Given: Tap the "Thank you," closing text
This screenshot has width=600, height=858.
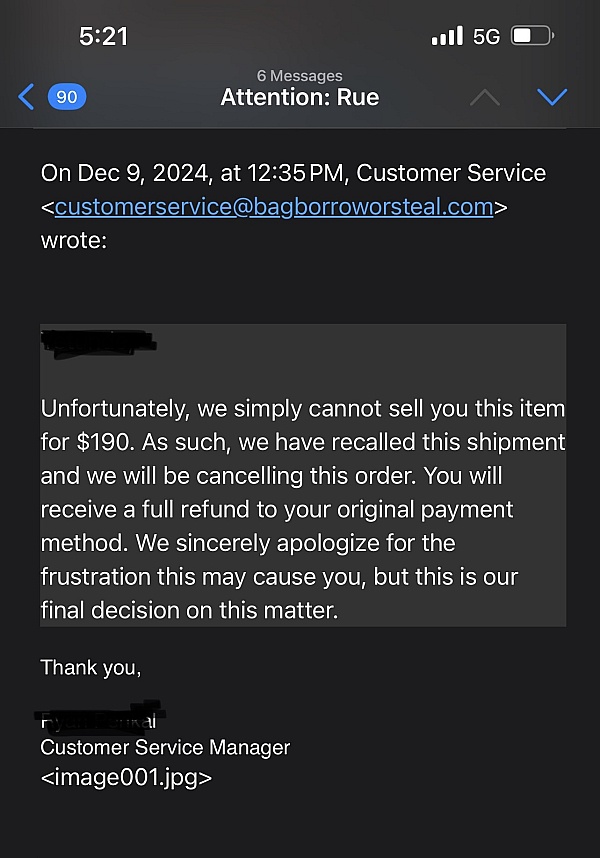Looking at the screenshot, I should [x=90, y=667].
